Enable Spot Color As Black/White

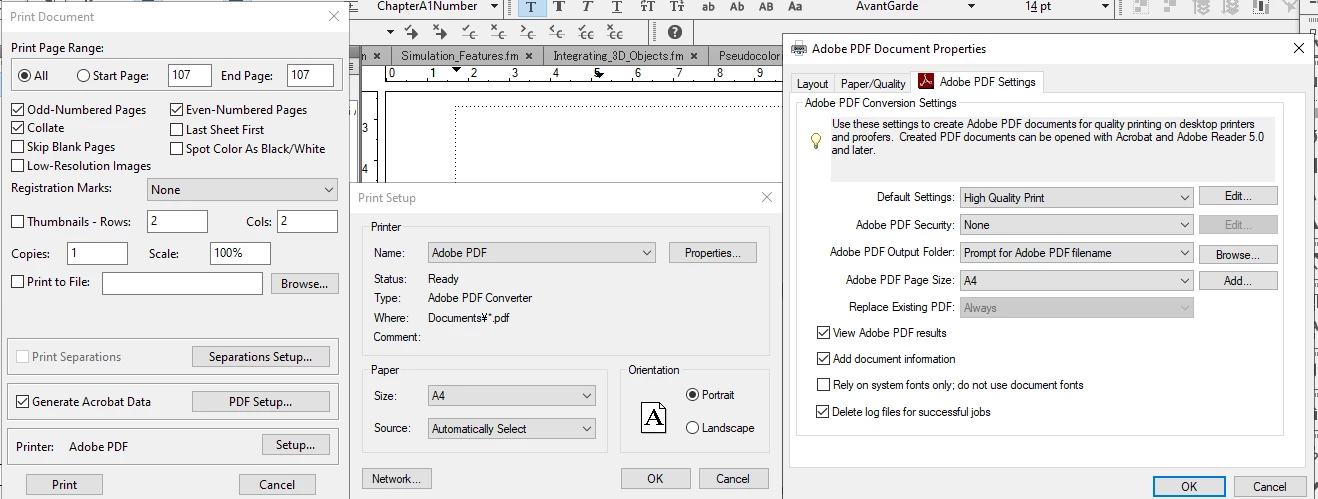(177, 148)
